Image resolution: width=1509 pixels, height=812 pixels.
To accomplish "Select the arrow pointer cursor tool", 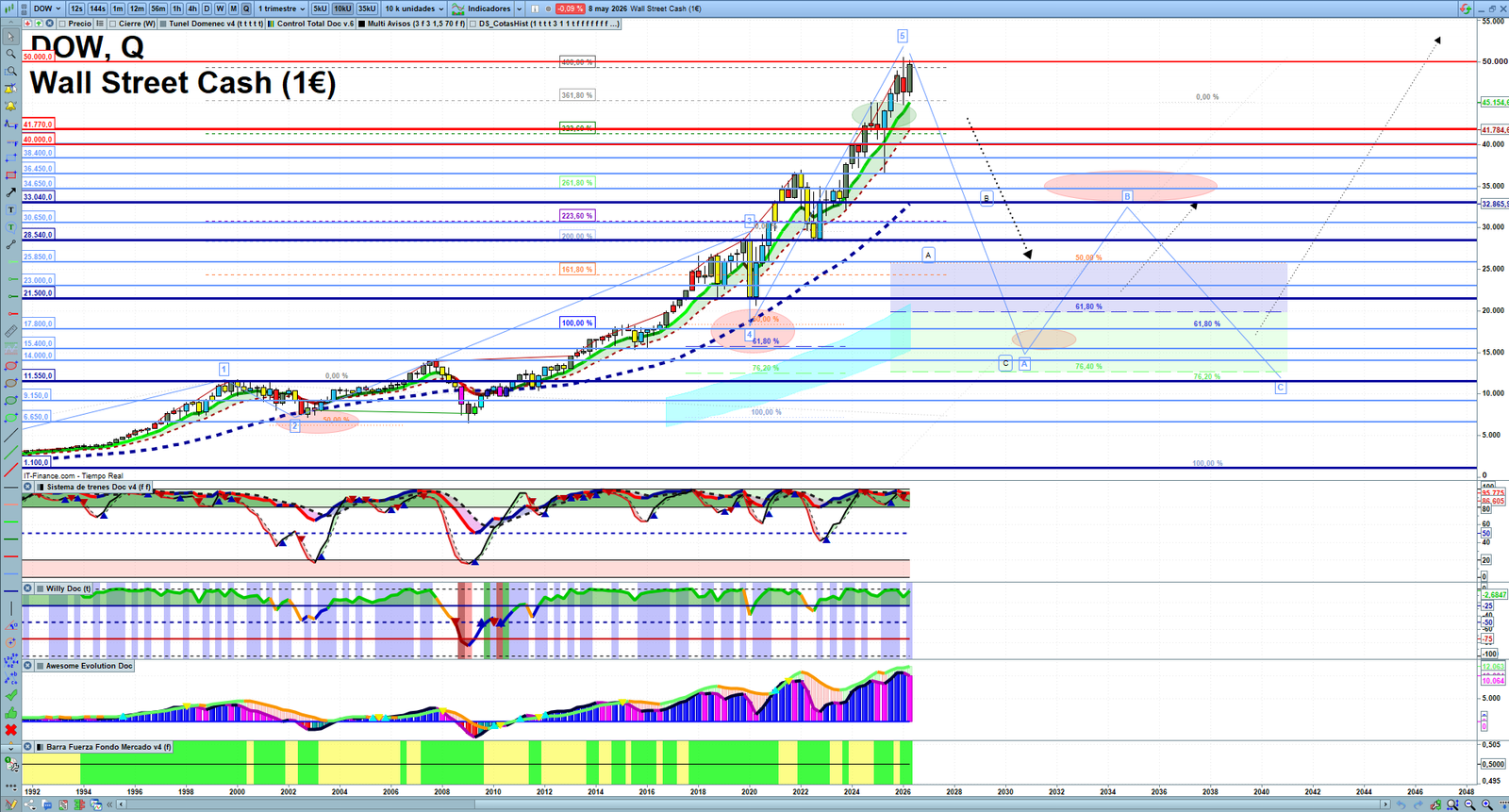I will pos(10,37).
